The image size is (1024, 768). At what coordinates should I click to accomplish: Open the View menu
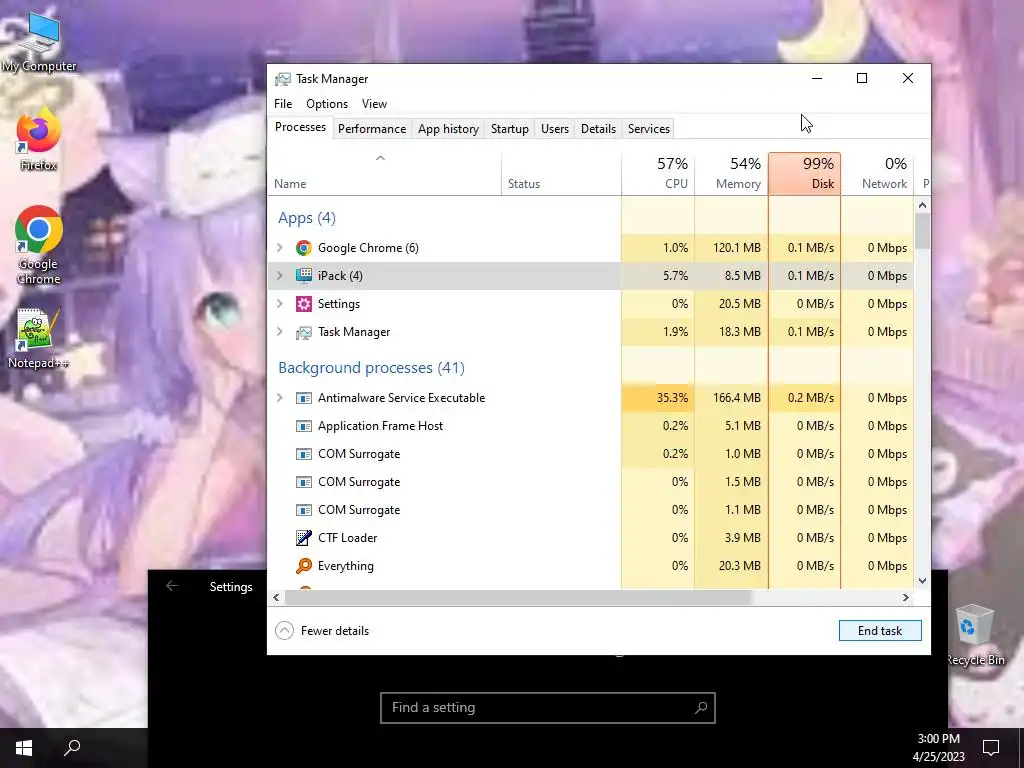pos(374,104)
